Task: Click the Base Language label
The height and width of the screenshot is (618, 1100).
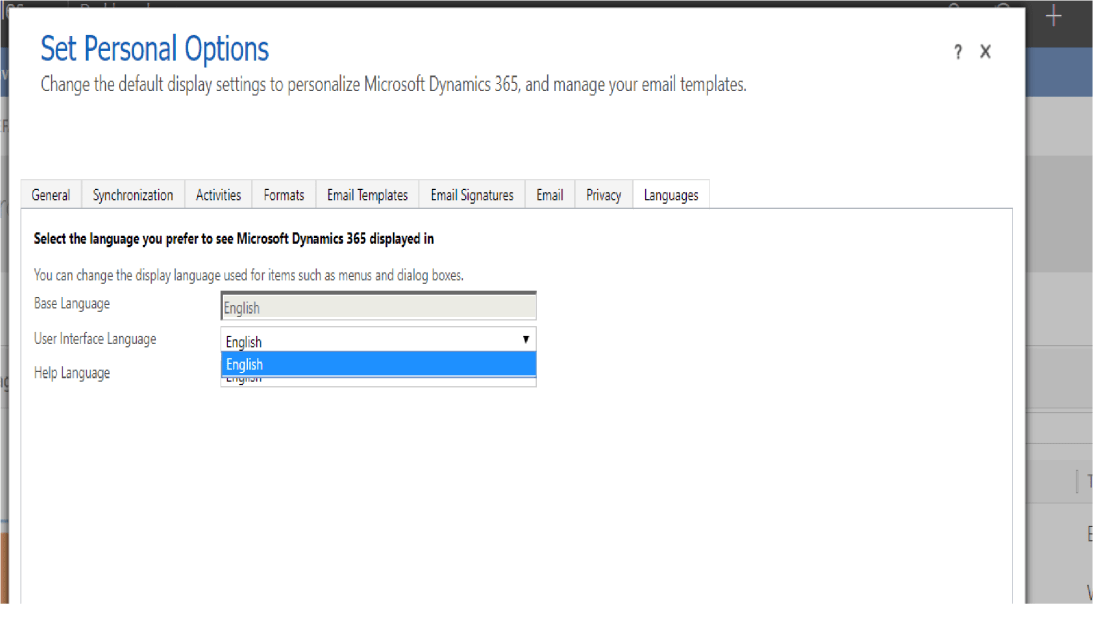Action: tap(72, 303)
